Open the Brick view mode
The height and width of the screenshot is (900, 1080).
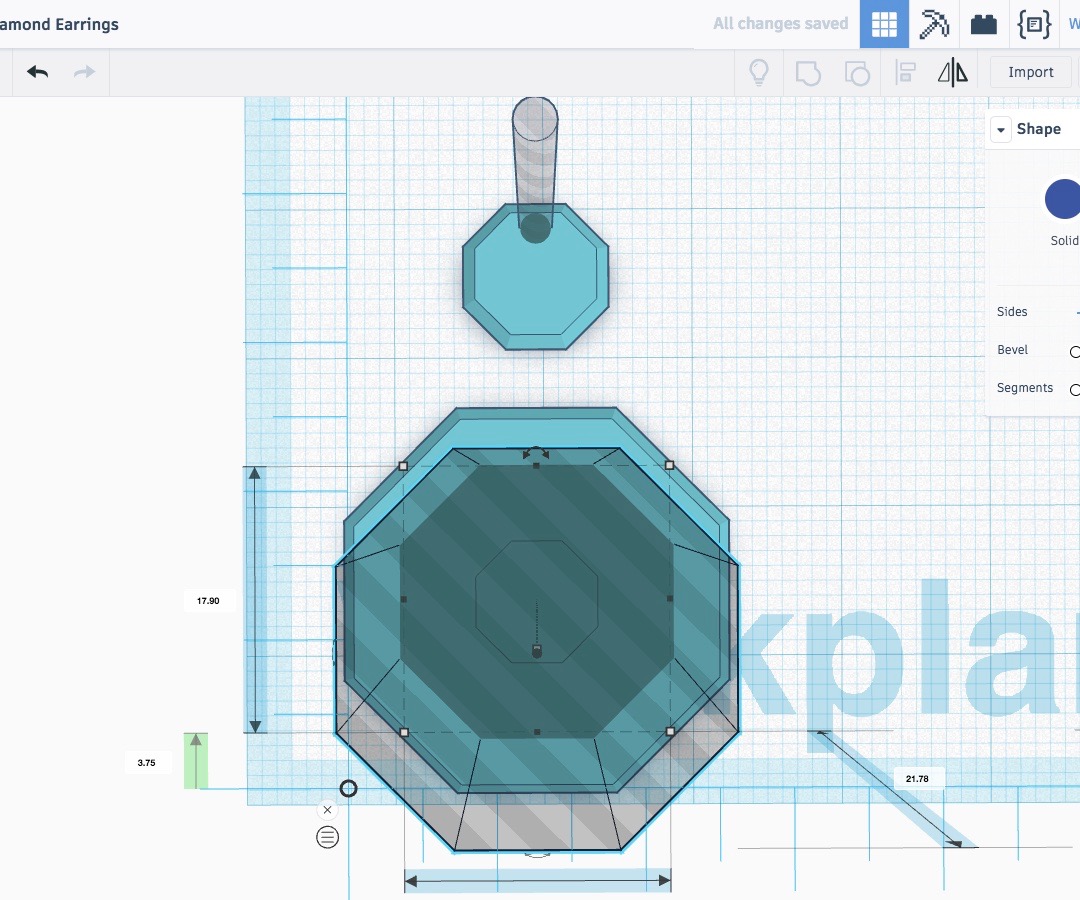(x=983, y=23)
